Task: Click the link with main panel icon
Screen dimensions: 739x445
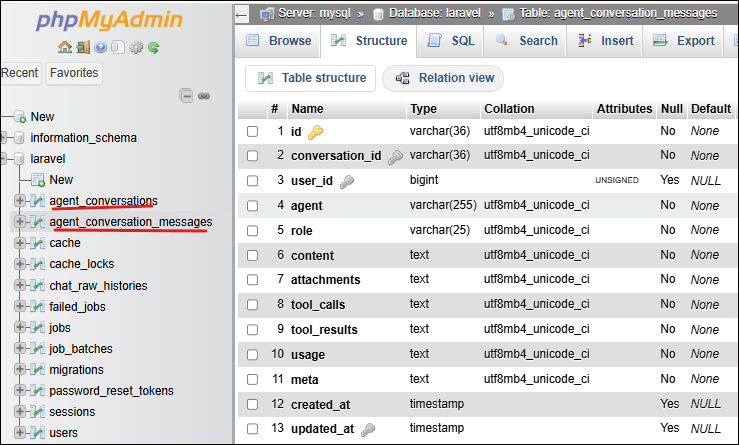Action: tap(203, 96)
